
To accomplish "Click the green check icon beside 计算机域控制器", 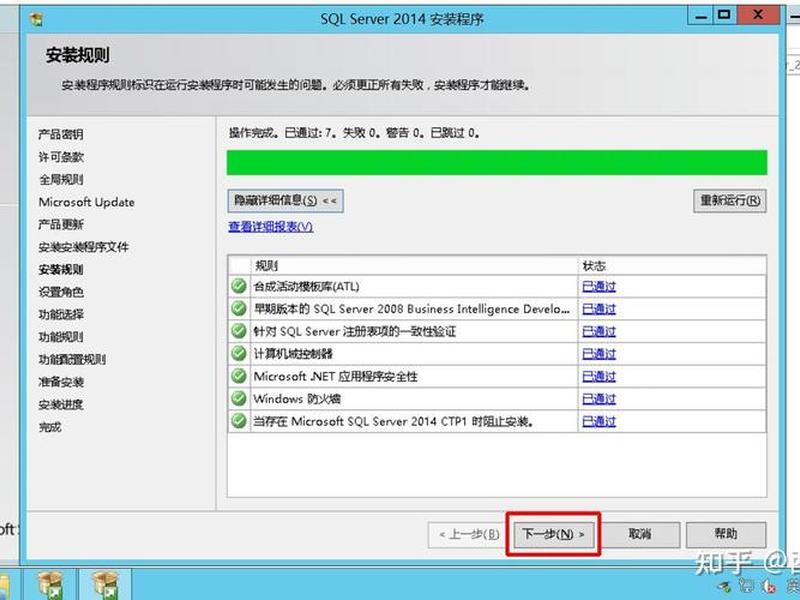I will click(239, 353).
